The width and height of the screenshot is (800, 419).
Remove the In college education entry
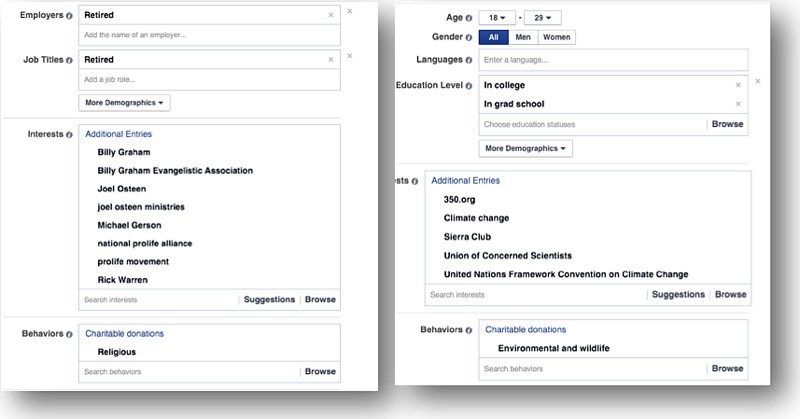click(738, 85)
